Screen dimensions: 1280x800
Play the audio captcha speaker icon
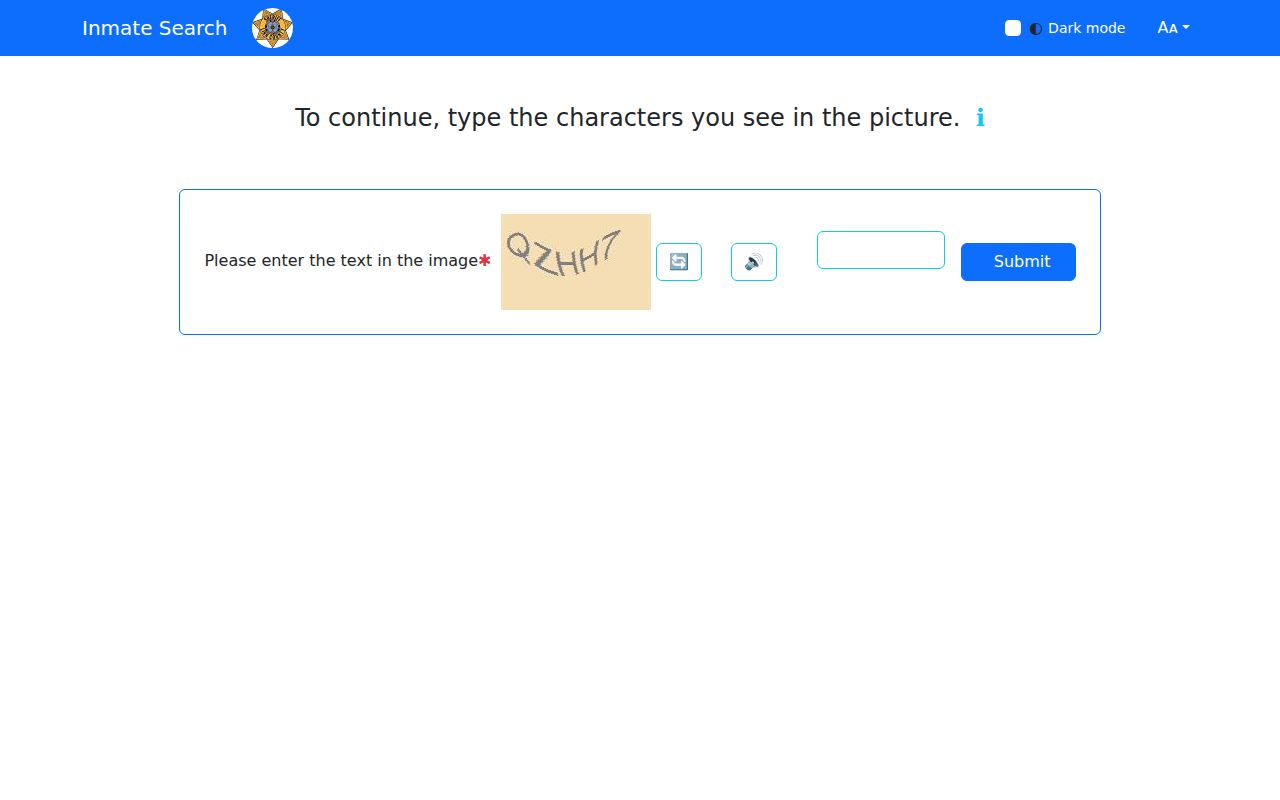[754, 262]
